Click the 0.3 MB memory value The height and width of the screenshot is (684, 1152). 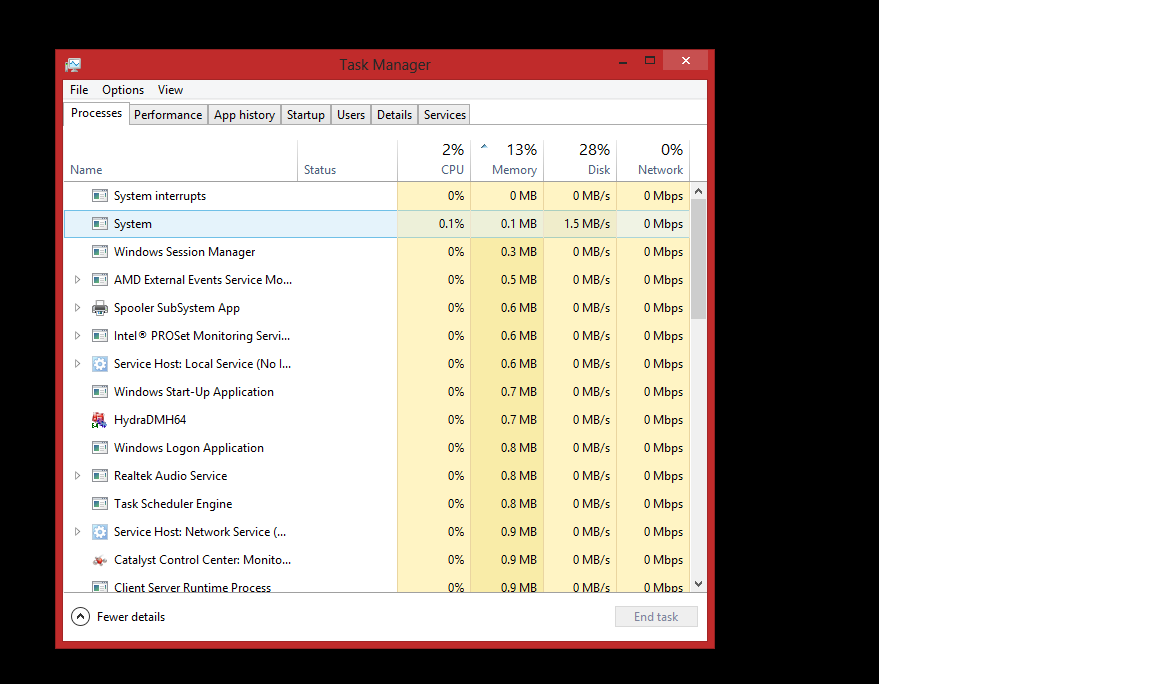click(x=519, y=251)
